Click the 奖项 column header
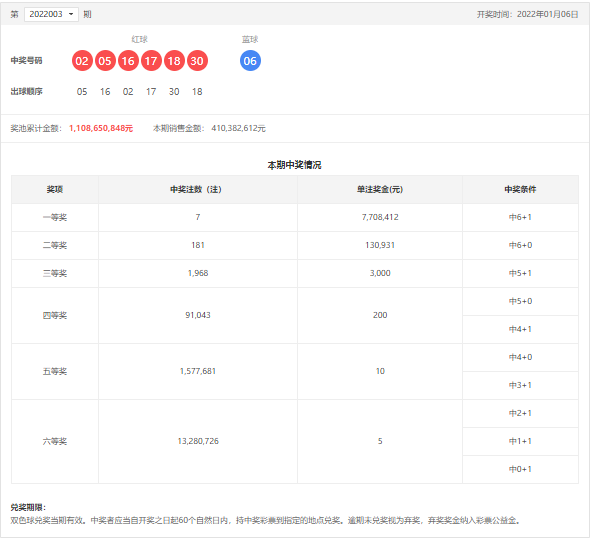 coord(55,189)
